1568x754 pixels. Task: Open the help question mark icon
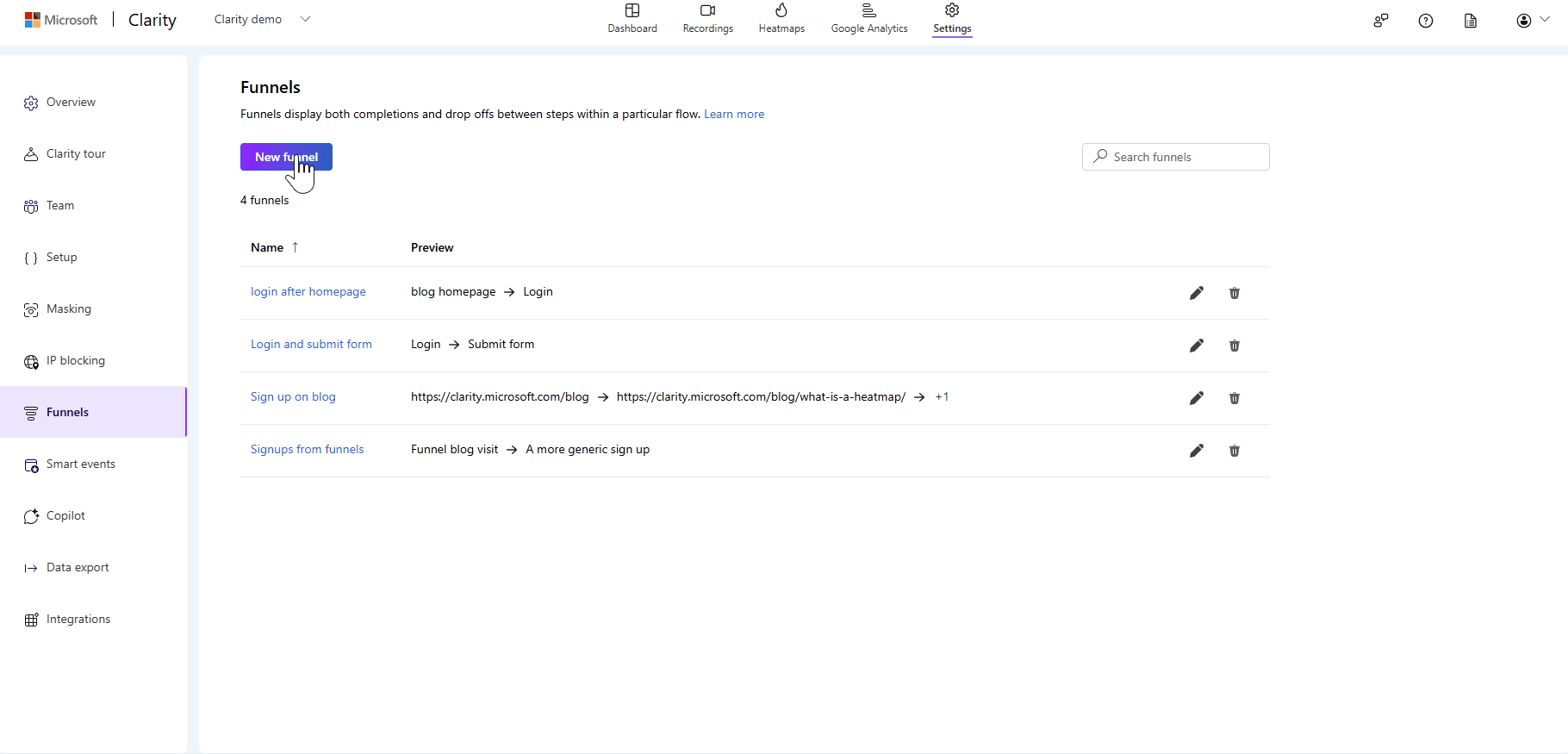[x=1426, y=21]
